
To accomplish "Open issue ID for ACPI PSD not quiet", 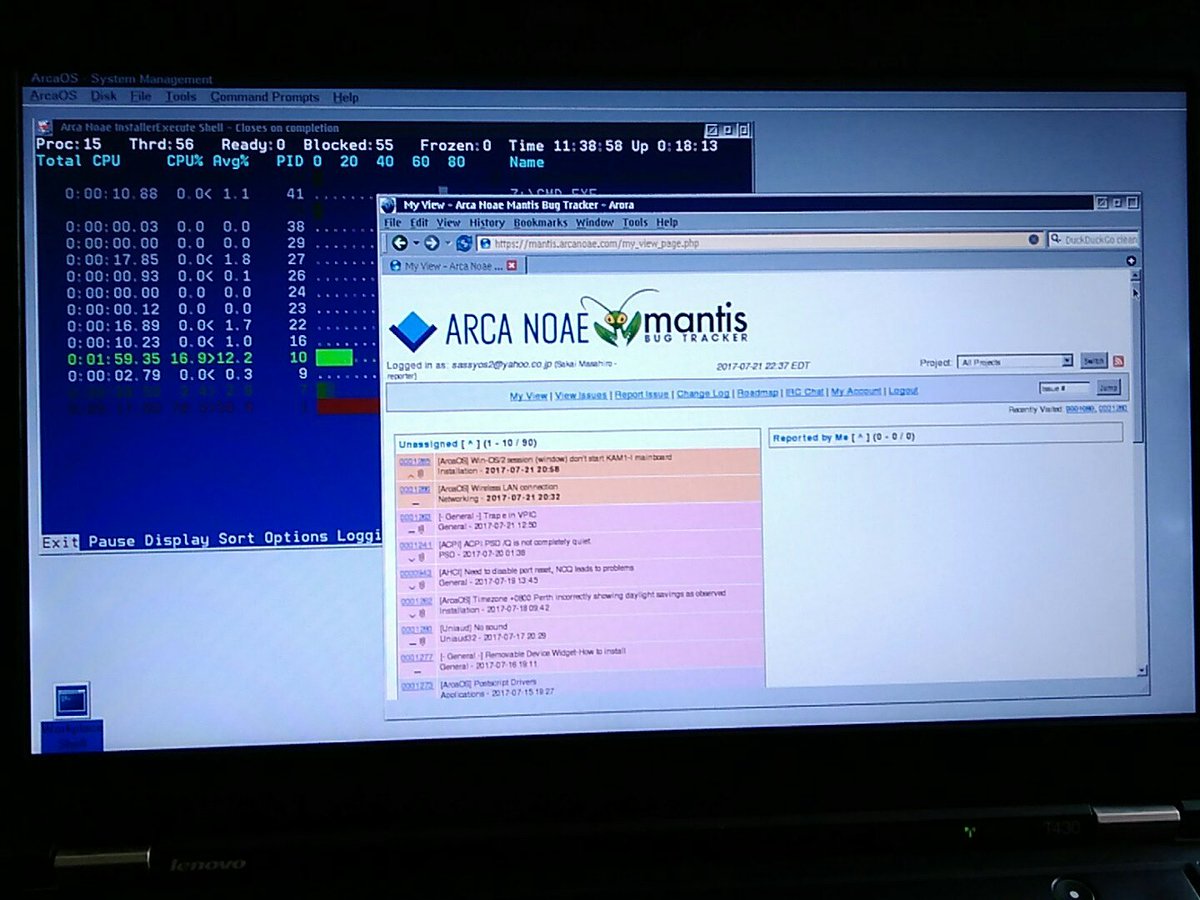I will 416,545.
